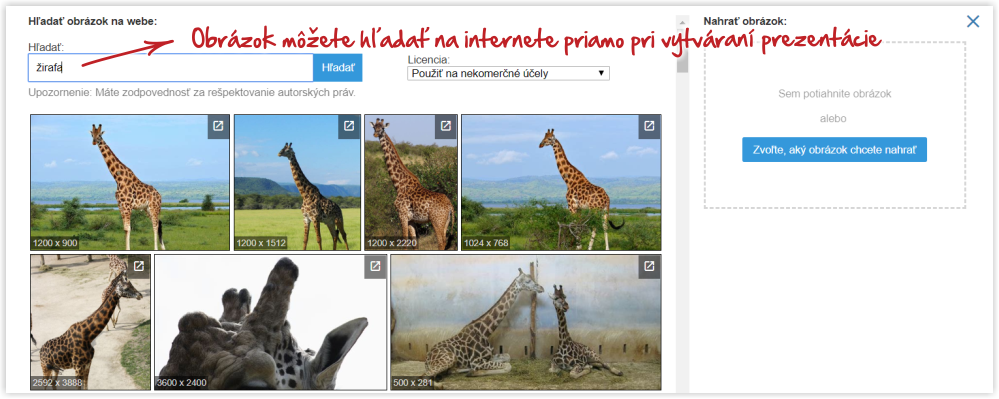Choose the 1200 x 2220 giraffe thumbnail
999x399 pixels.
point(411,182)
